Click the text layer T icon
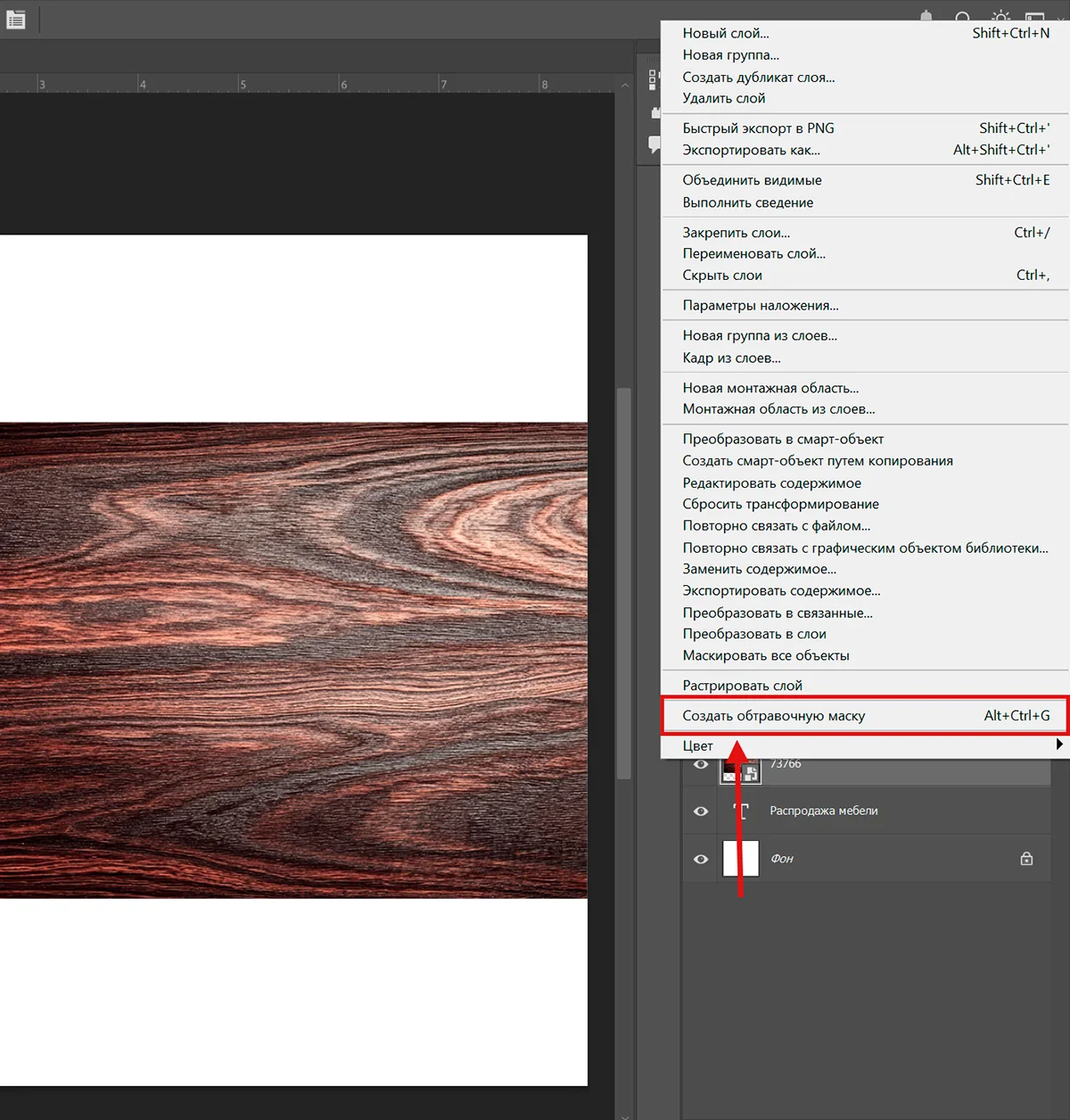 740,811
